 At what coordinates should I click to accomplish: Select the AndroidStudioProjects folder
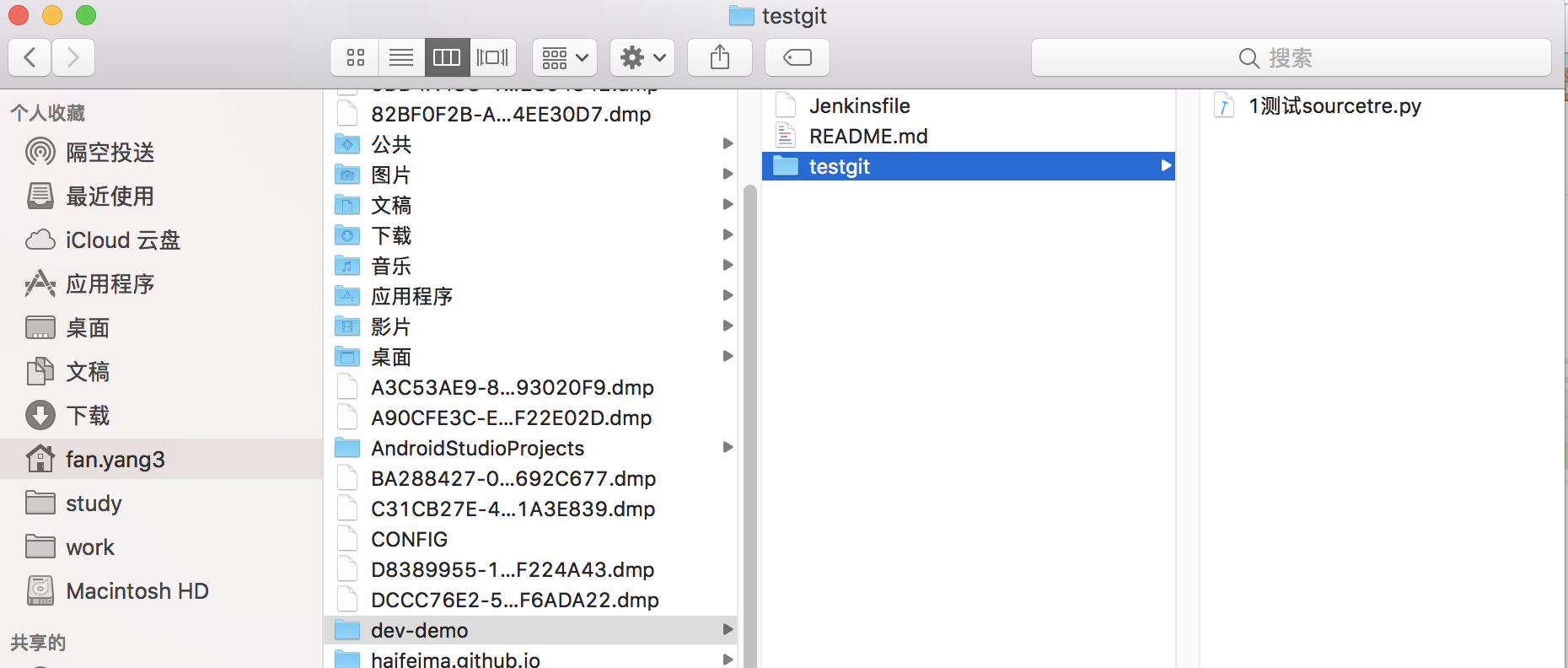530,448
